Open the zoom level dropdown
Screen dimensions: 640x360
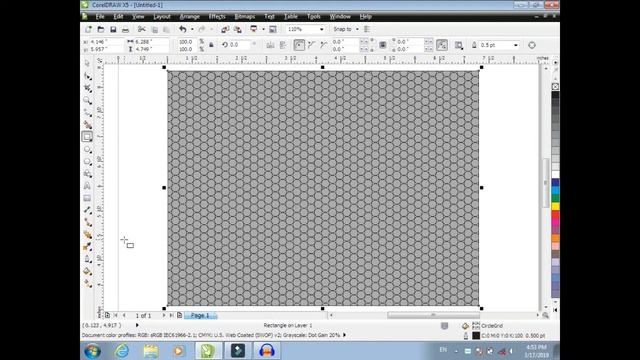point(322,29)
